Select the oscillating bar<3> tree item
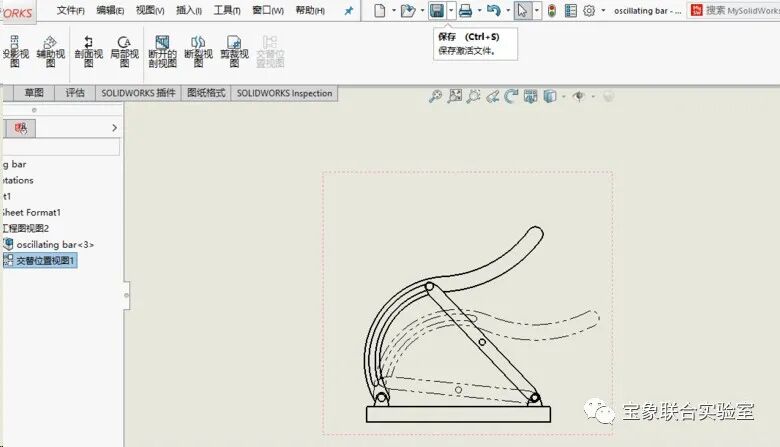 coord(48,245)
